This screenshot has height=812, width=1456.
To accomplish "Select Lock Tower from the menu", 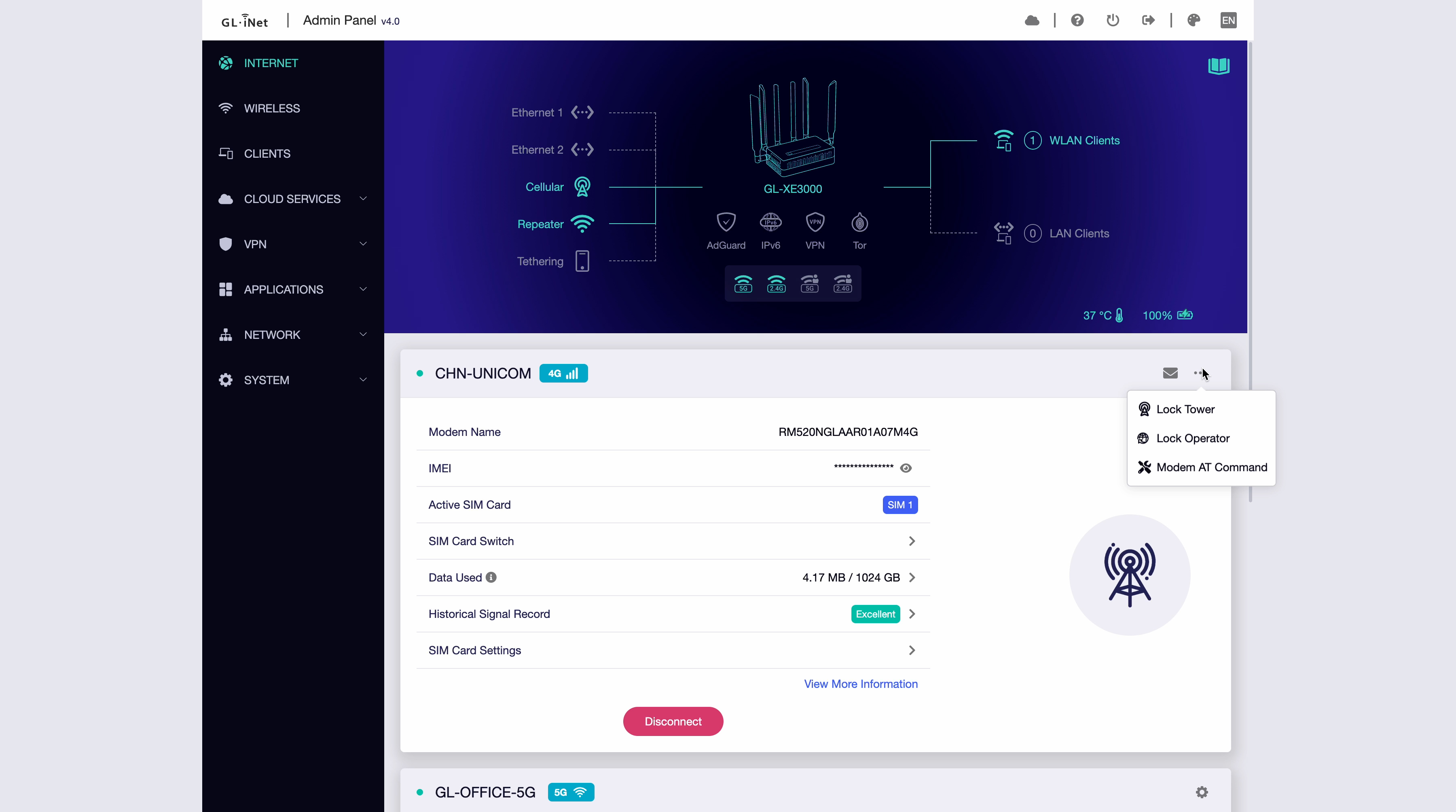I will [x=1201, y=409].
